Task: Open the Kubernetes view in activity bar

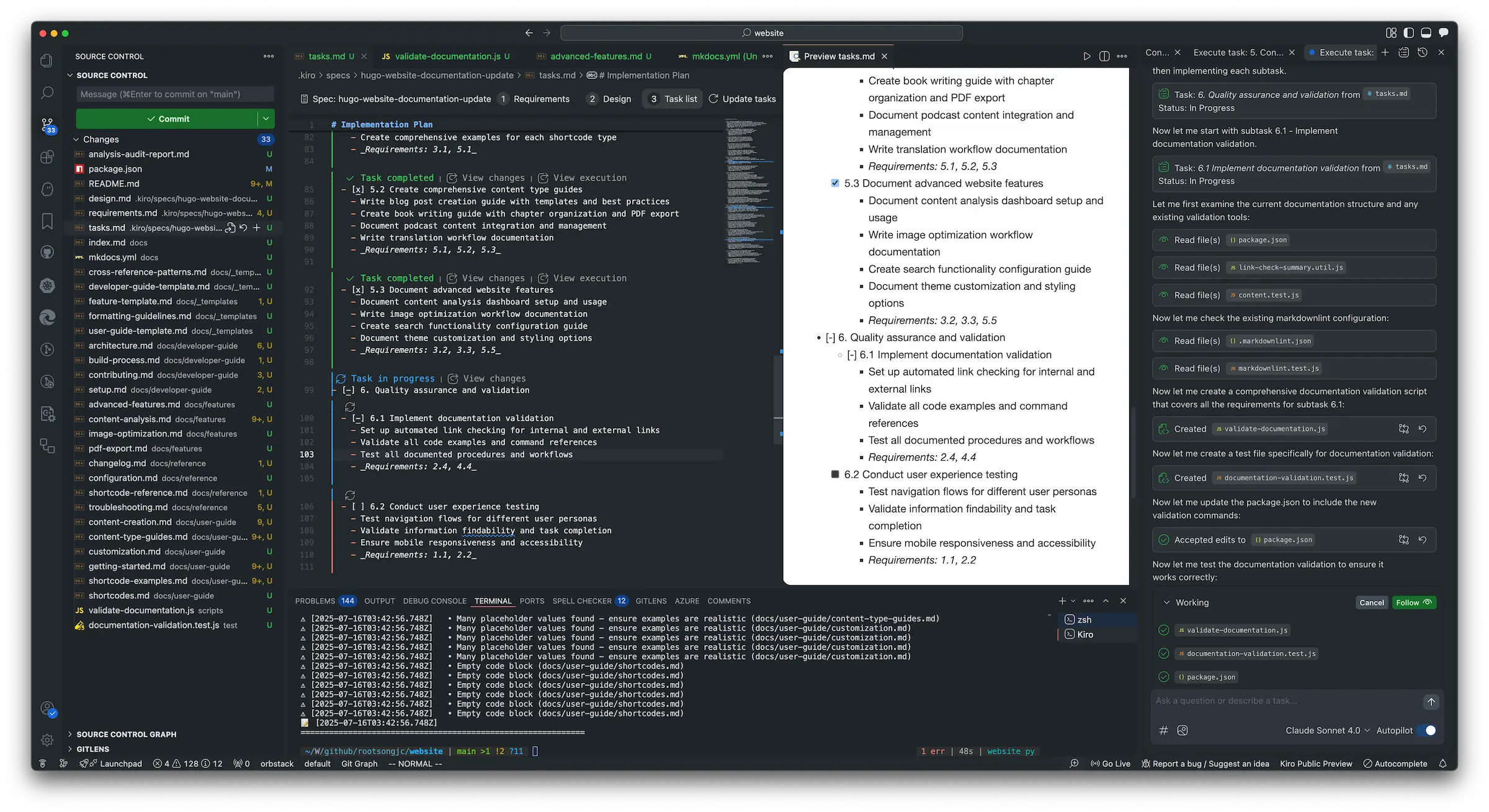Action: [47, 285]
